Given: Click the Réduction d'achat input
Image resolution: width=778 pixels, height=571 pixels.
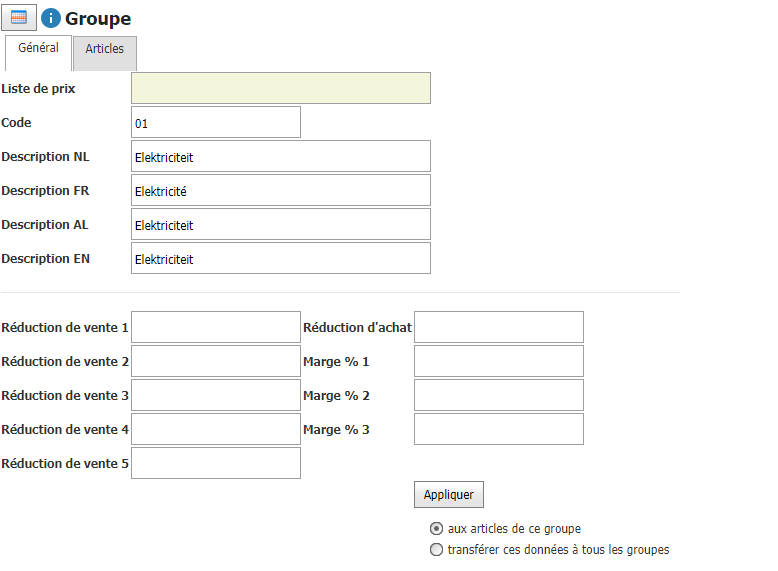Looking at the screenshot, I should coord(499,327).
